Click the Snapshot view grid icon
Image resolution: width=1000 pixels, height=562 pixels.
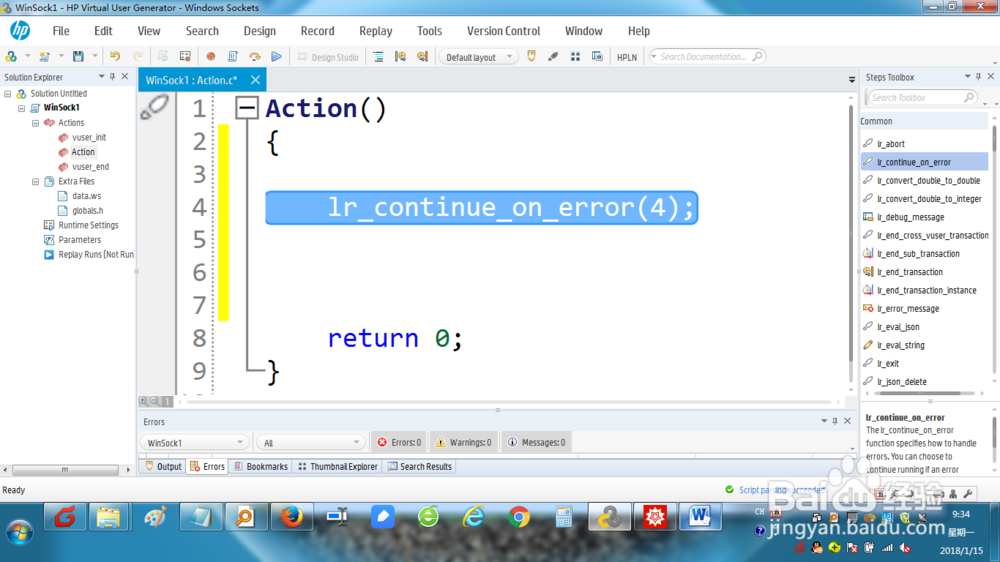point(575,57)
